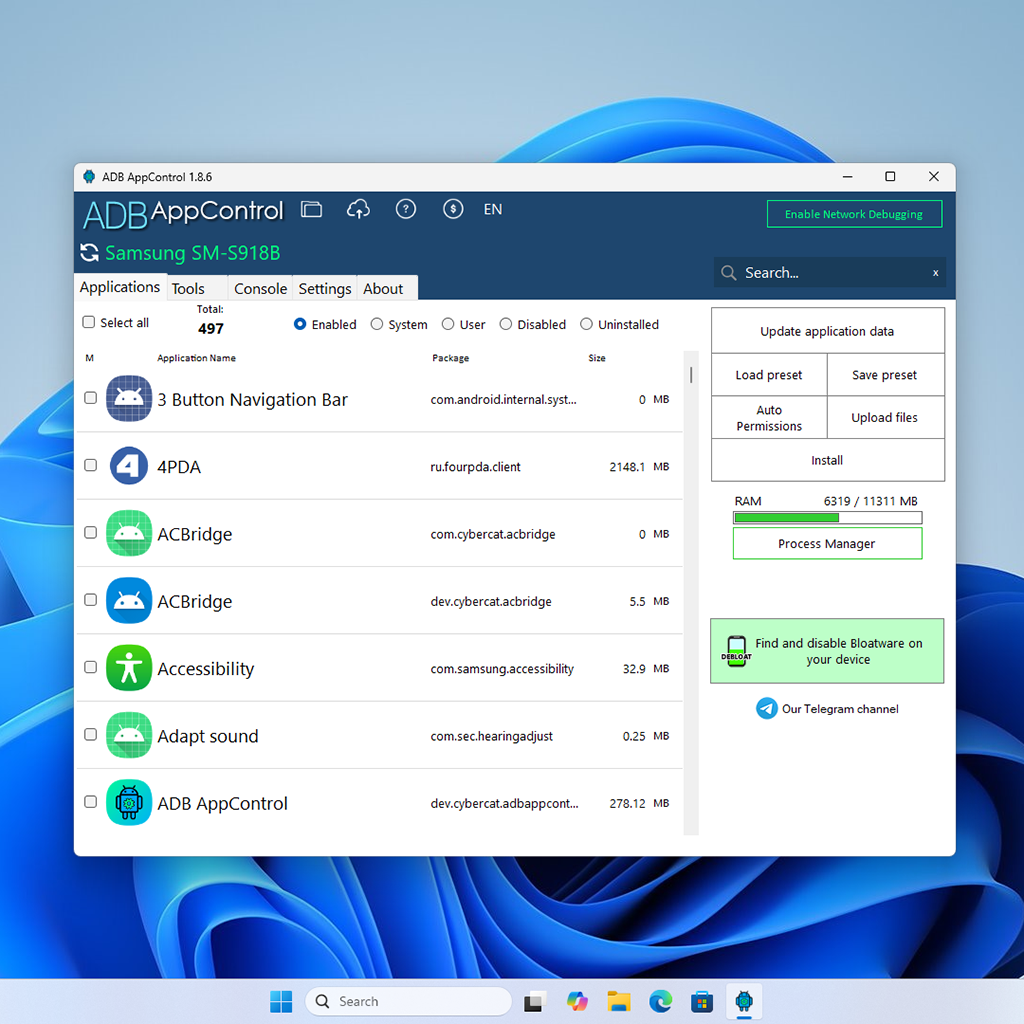Click the Windows taskbar Search box

tap(408, 1001)
